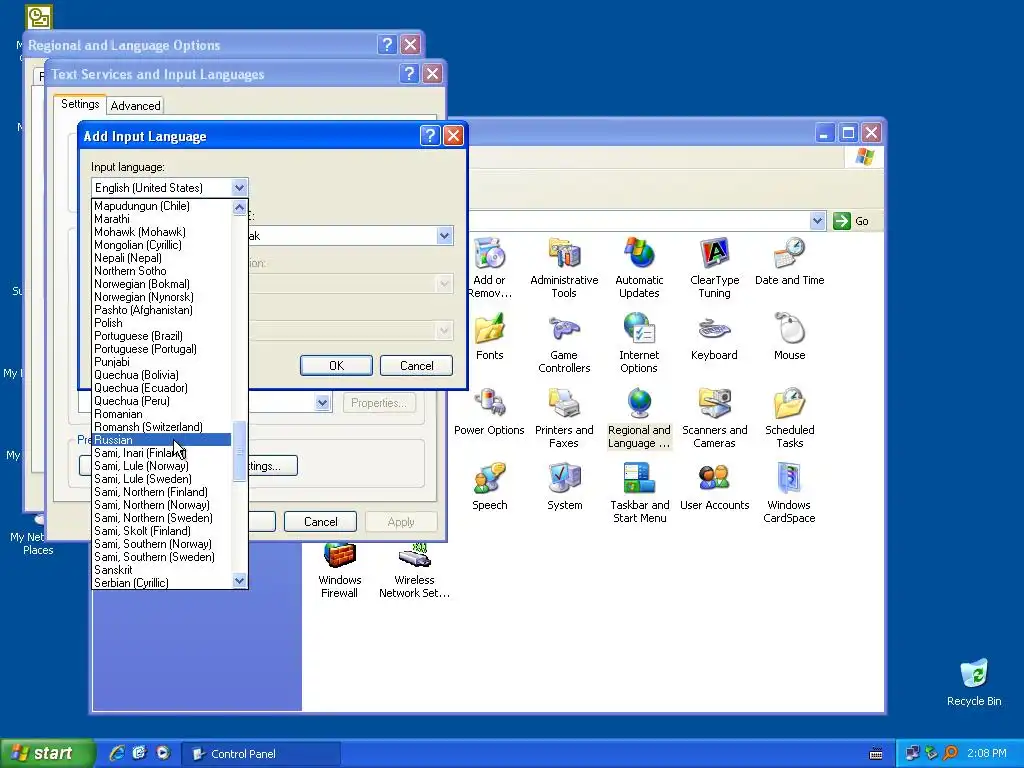
Task: Choose Portuguese (Brazil) in the list
Action: (x=162, y=336)
